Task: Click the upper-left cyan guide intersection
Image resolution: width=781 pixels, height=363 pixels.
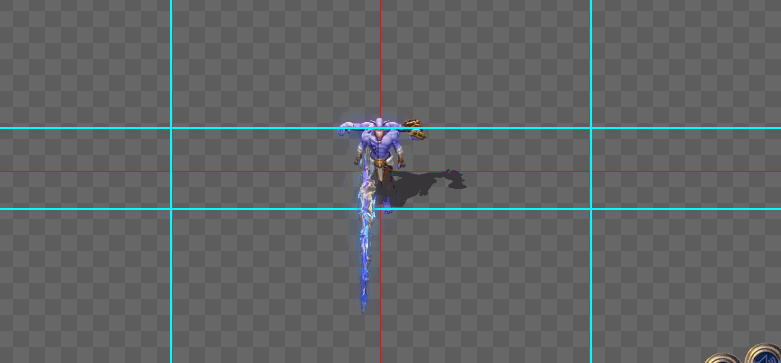Action: pyautogui.click(x=171, y=128)
